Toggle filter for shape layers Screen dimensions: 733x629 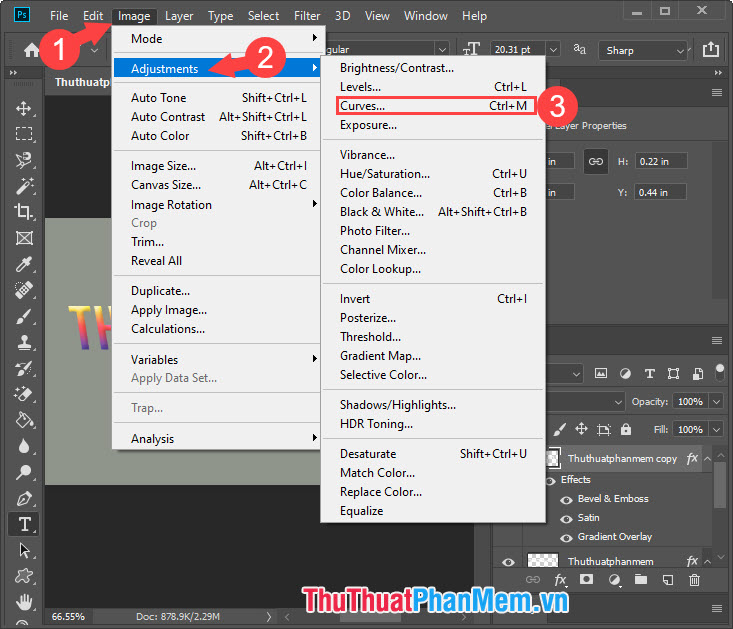click(x=673, y=373)
